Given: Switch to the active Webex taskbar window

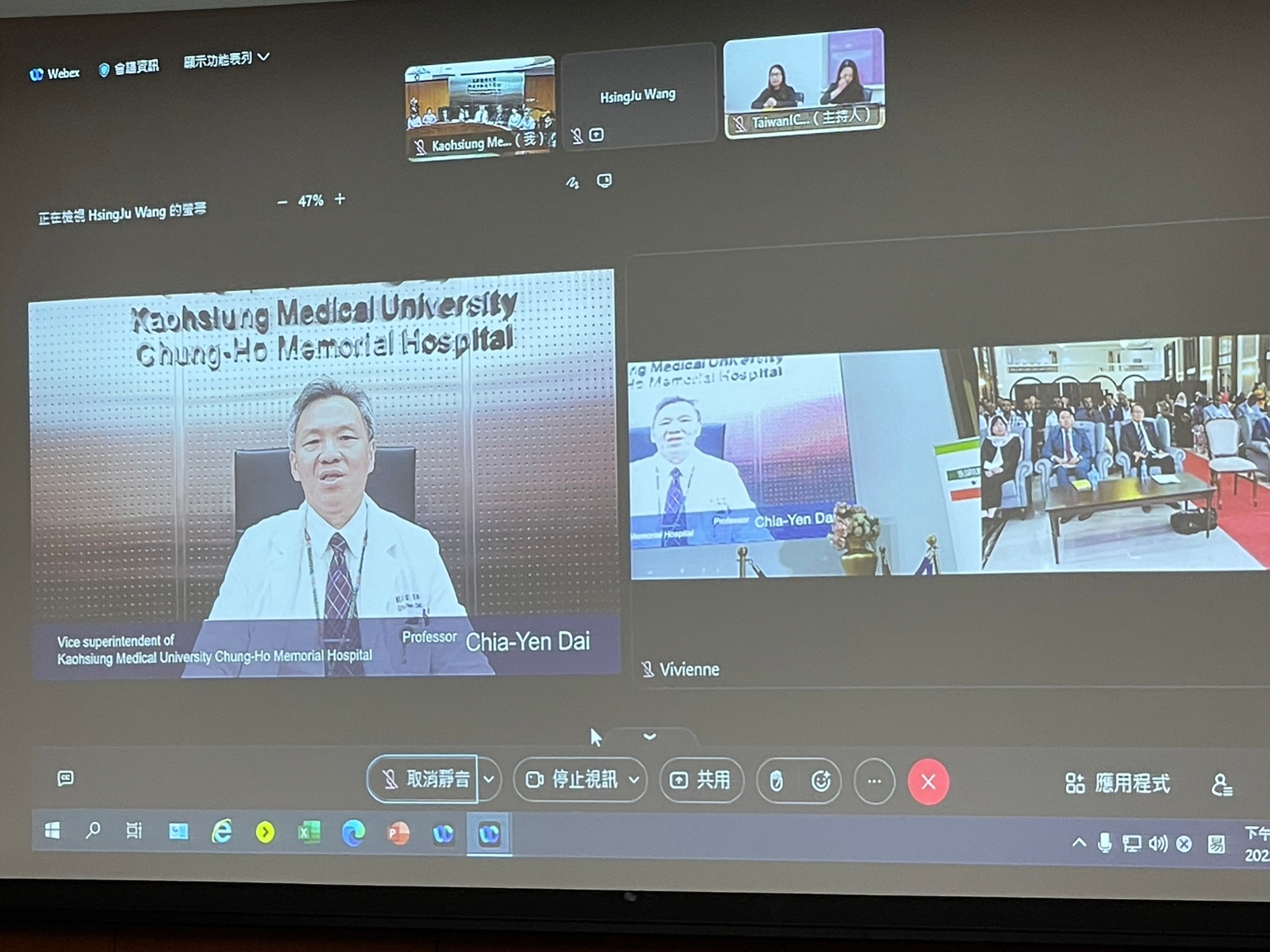Looking at the screenshot, I should pos(489,834).
